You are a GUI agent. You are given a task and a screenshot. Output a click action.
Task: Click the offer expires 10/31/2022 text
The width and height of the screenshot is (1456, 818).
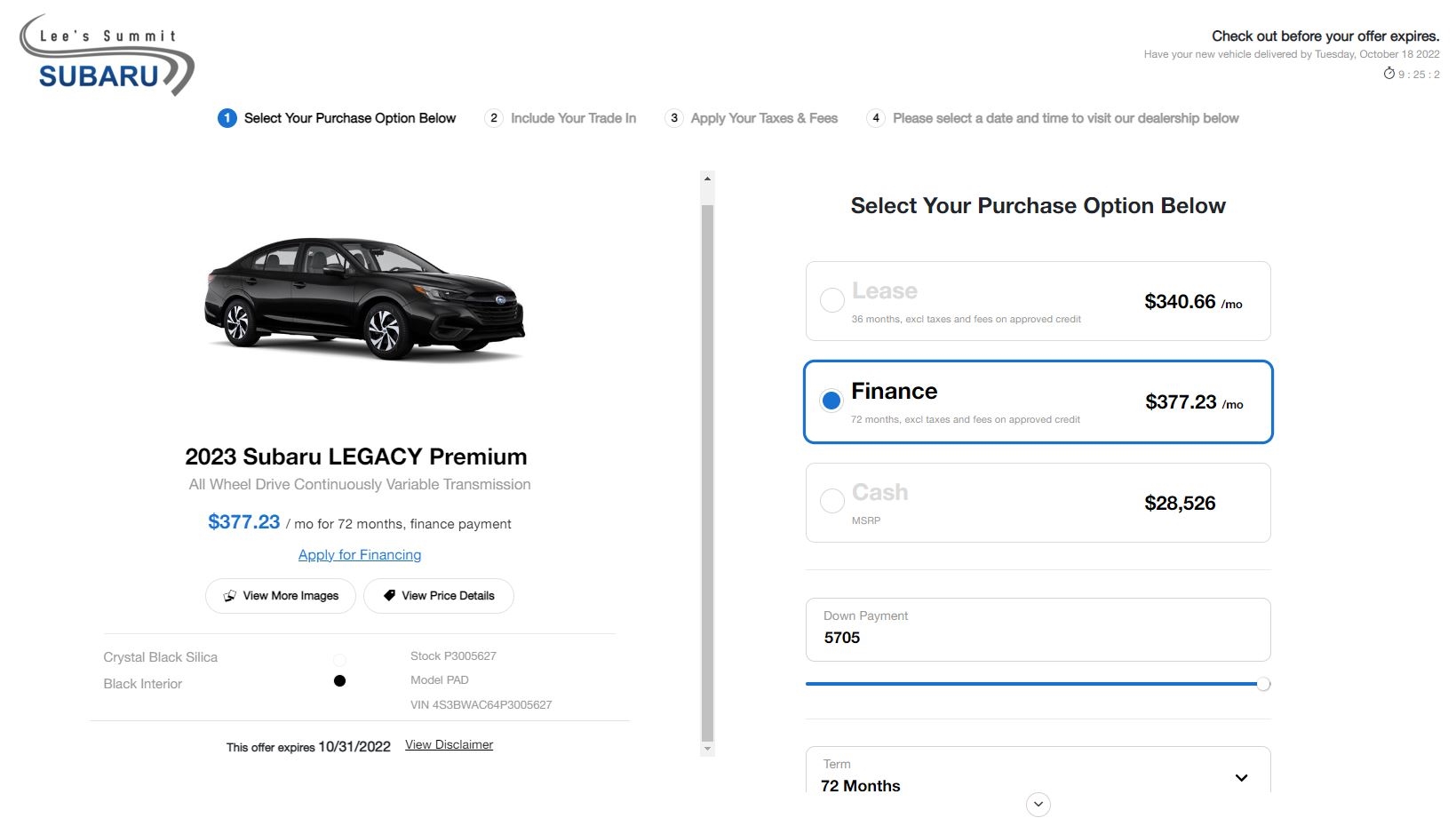(x=308, y=747)
